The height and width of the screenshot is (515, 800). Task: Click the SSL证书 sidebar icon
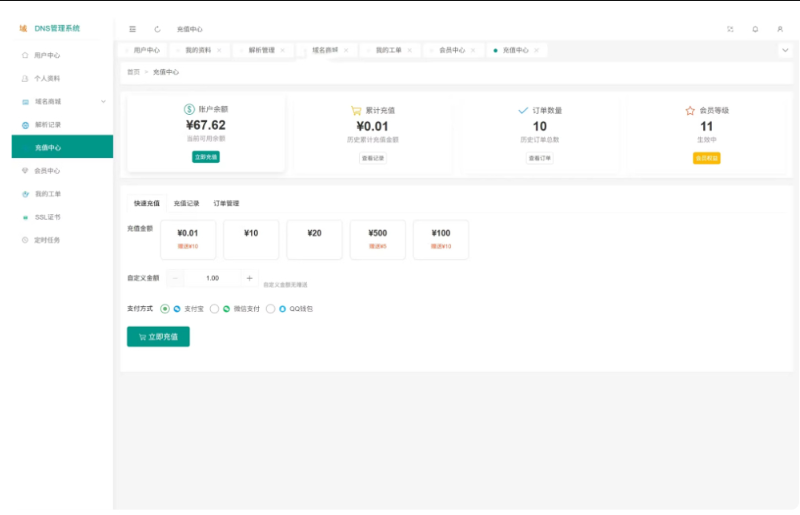pos(25,217)
